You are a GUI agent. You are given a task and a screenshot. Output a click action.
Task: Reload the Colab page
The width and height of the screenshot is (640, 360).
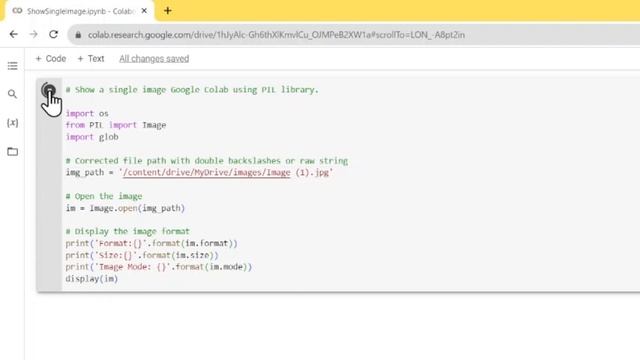tap(53, 35)
